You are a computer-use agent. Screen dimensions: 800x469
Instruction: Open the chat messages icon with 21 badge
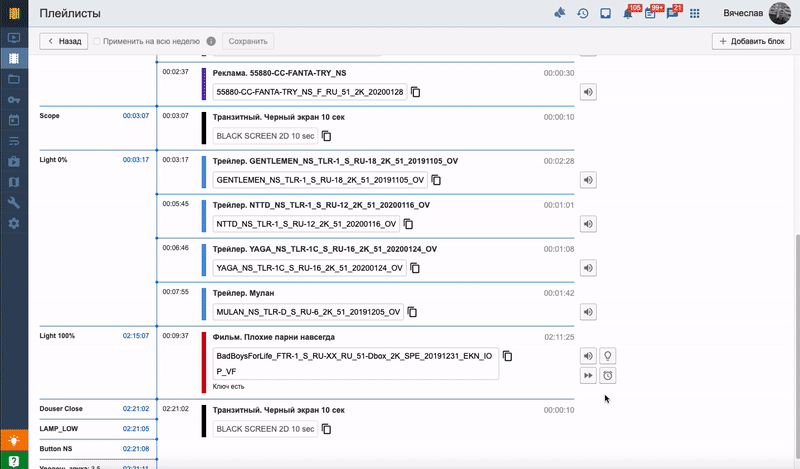click(672, 13)
